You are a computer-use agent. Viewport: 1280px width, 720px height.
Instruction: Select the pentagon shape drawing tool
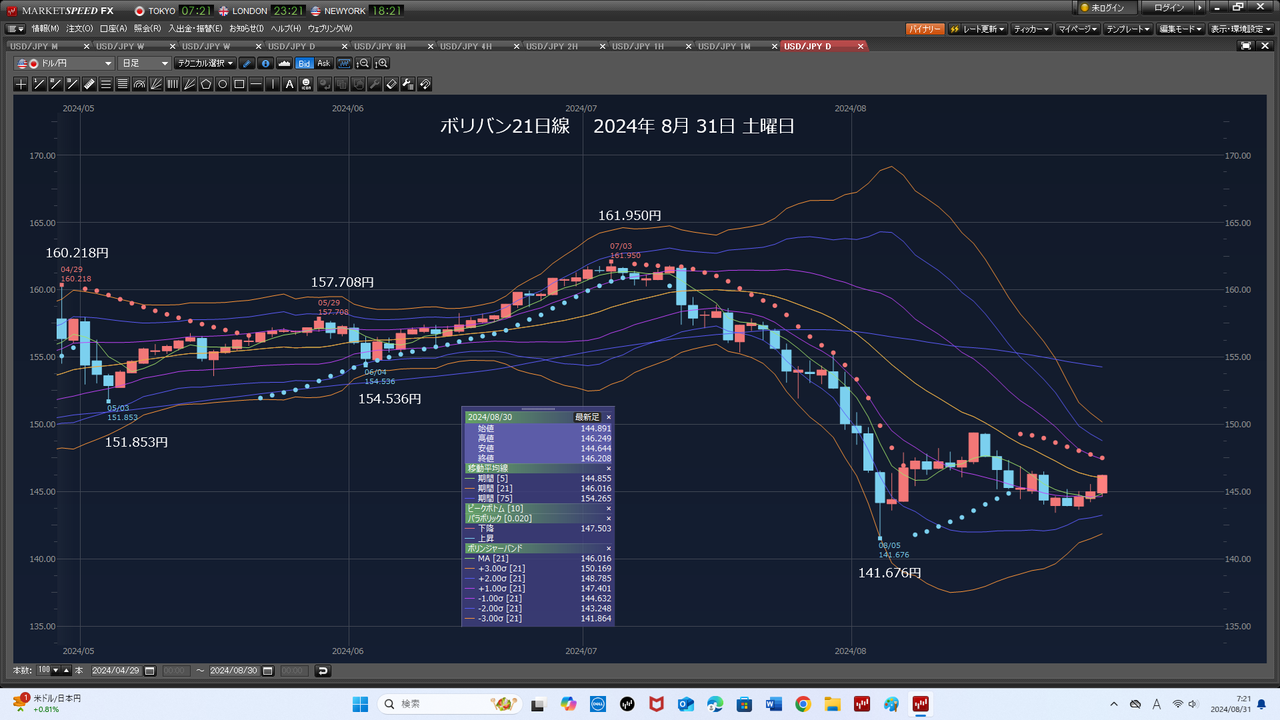pos(205,84)
